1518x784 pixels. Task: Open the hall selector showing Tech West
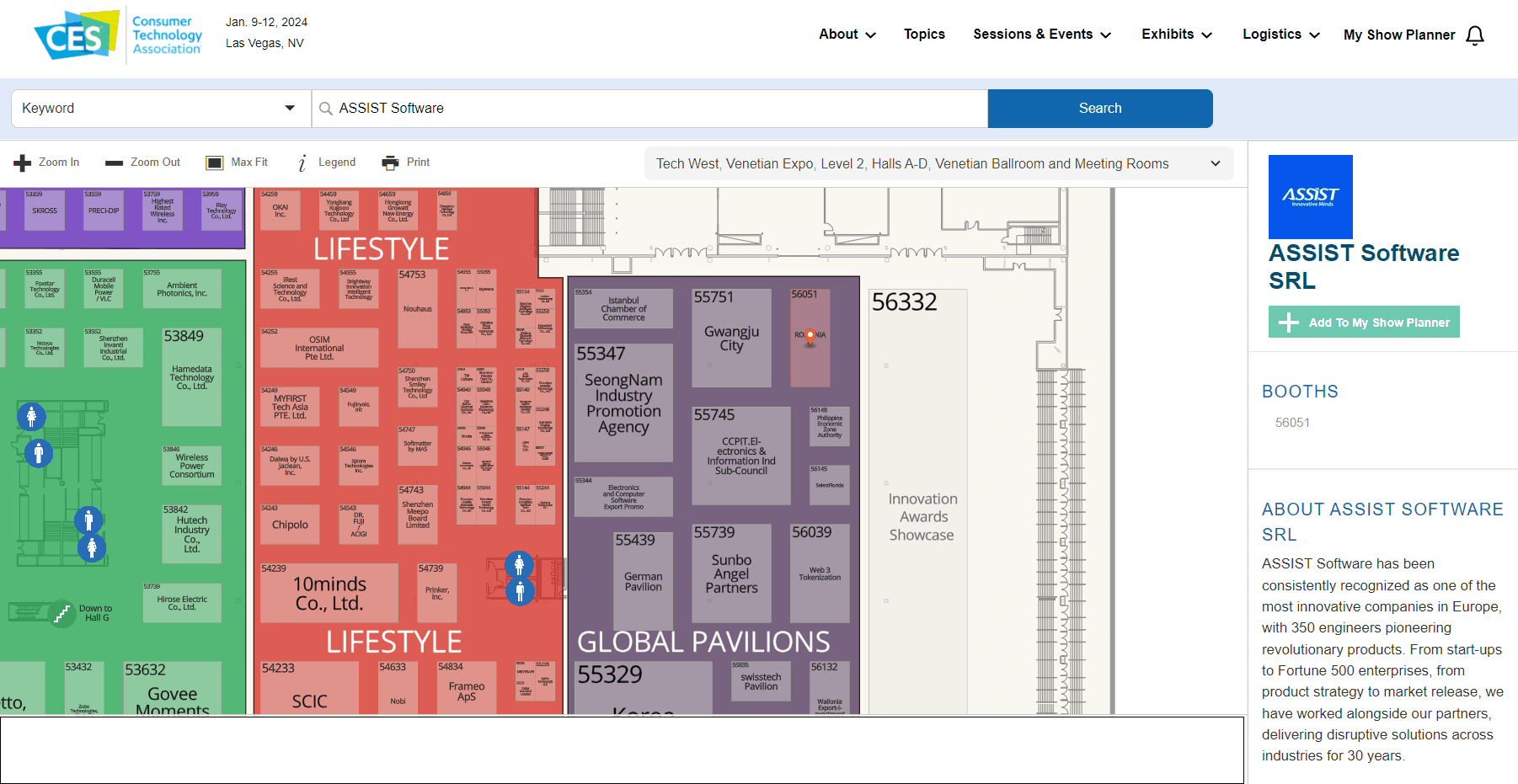[938, 163]
